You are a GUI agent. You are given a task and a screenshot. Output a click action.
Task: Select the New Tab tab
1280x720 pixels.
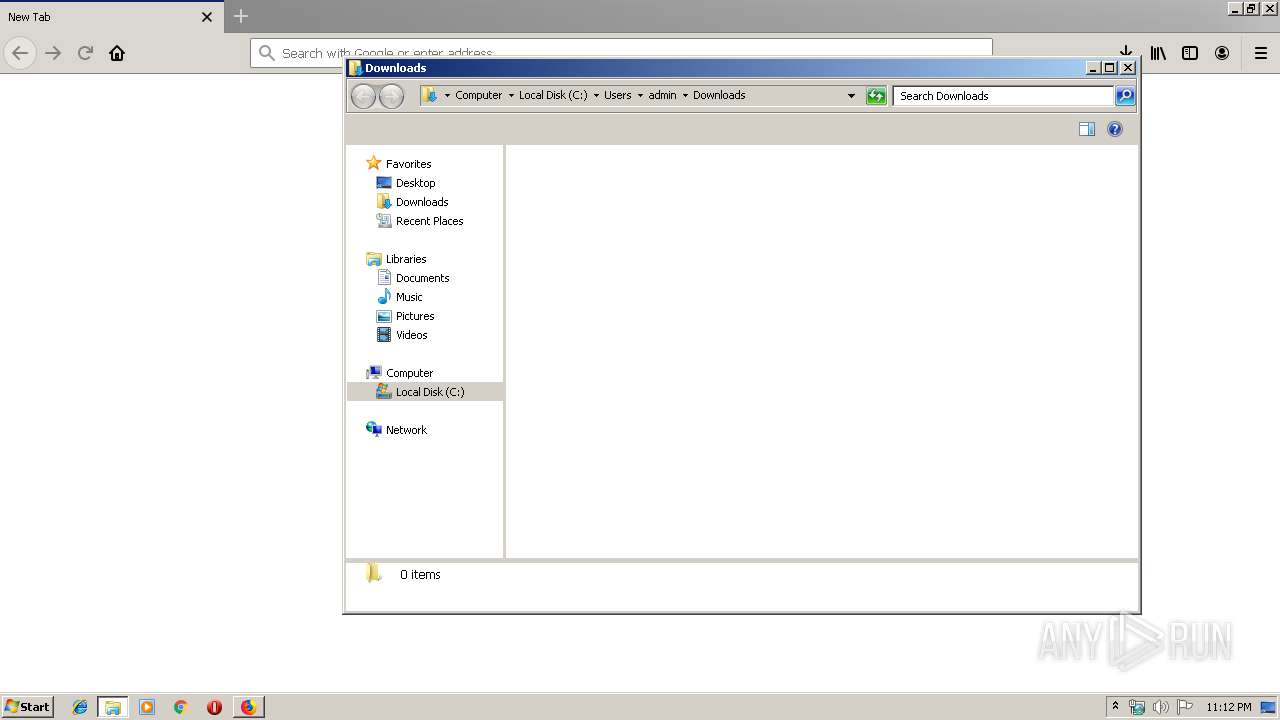(110, 16)
